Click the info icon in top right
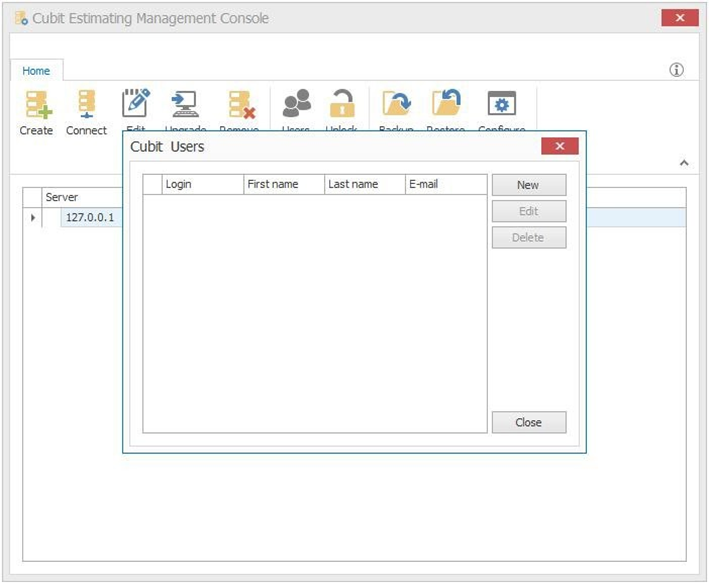The width and height of the screenshot is (709, 583). [676, 70]
